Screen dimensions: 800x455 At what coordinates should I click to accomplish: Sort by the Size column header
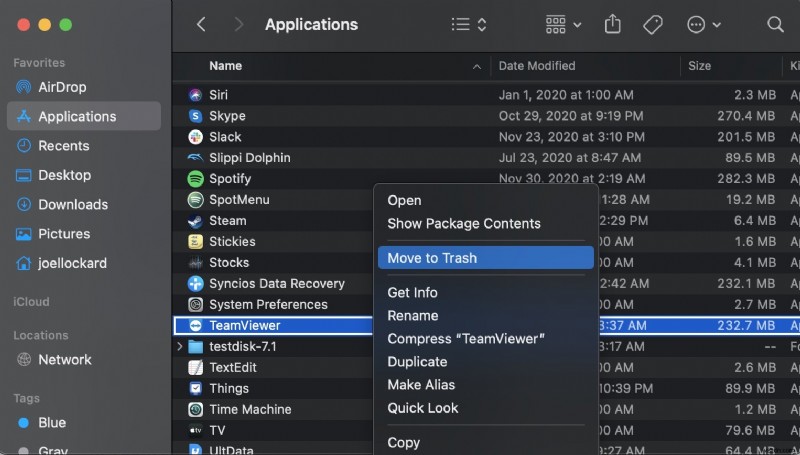(699, 66)
